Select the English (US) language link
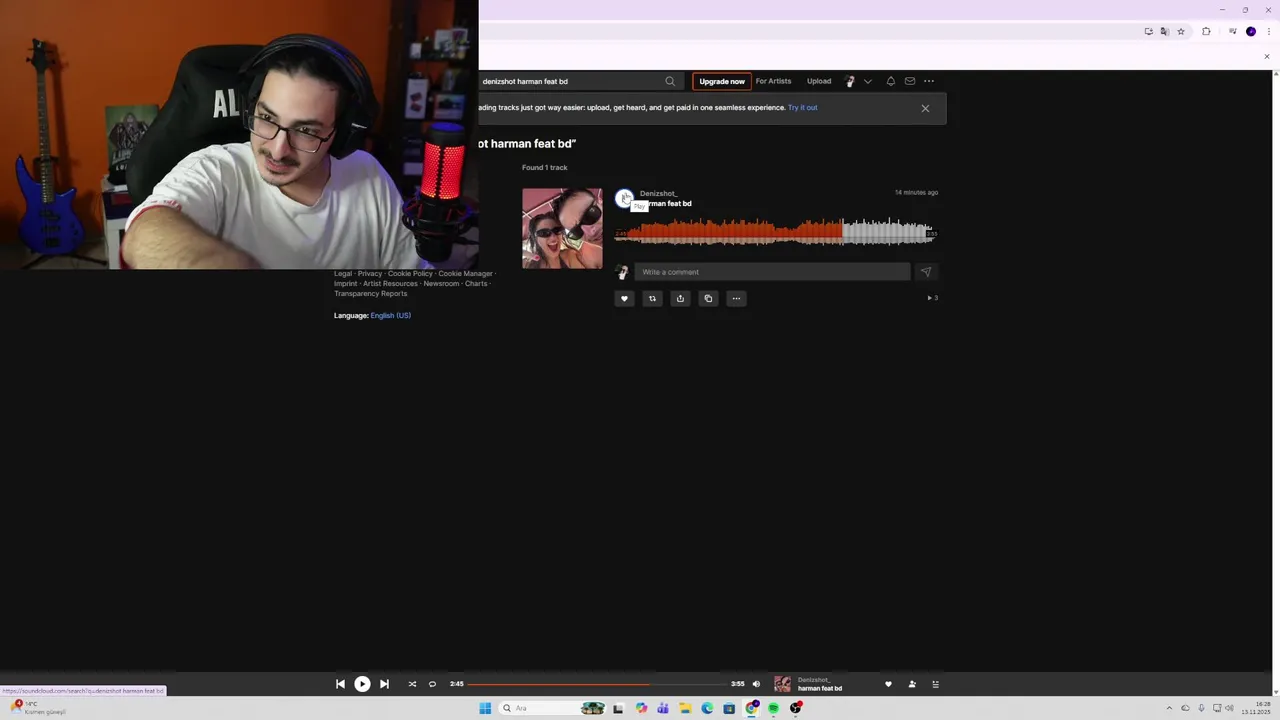Image resolution: width=1280 pixels, height=720 pixels. pos(390,316)
